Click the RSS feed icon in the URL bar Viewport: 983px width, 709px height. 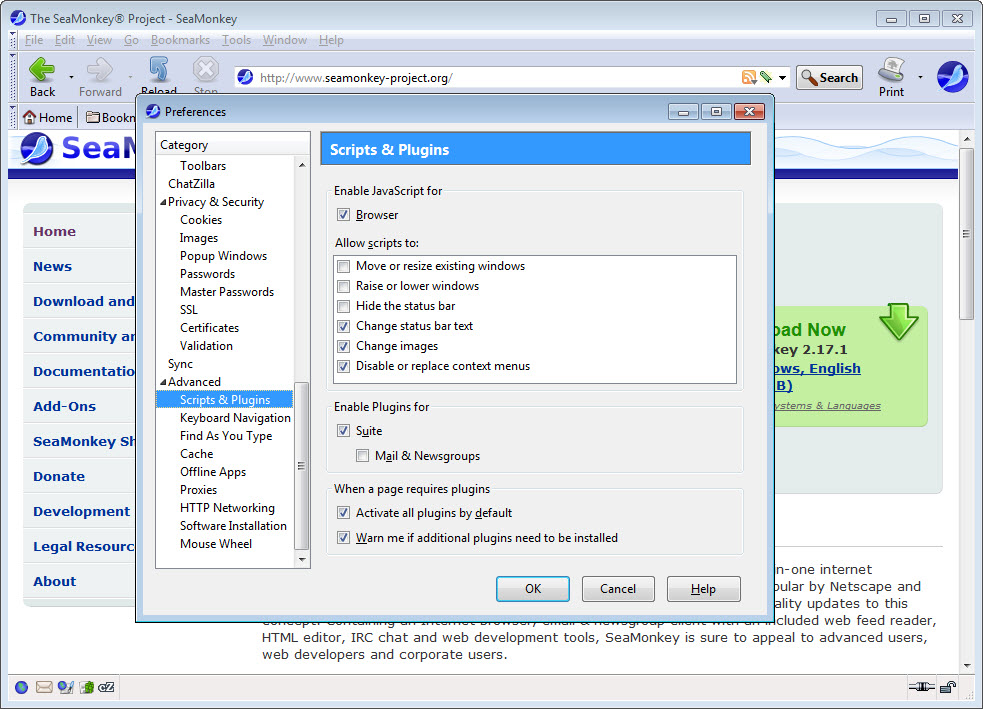point(749,77)
